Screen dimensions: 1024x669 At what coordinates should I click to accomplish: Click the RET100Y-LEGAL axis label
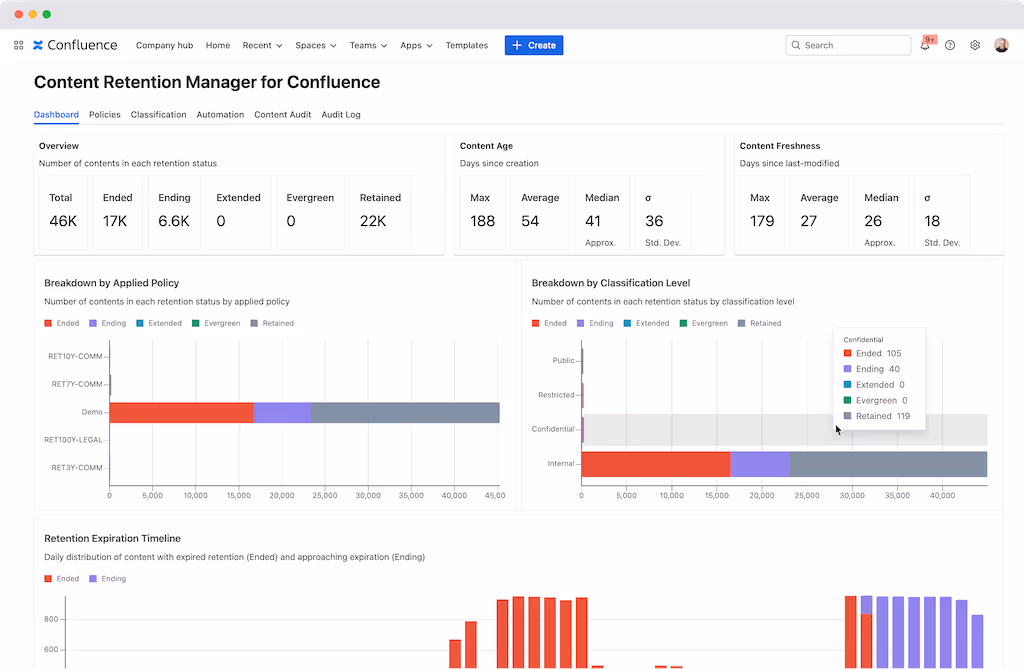click(73, 440)
